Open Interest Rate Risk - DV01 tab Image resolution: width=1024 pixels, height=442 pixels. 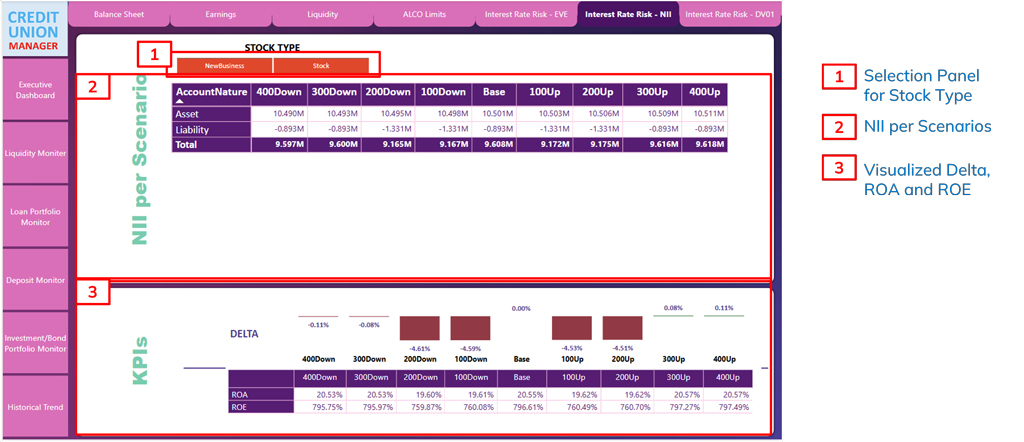[x=729, y=13]
